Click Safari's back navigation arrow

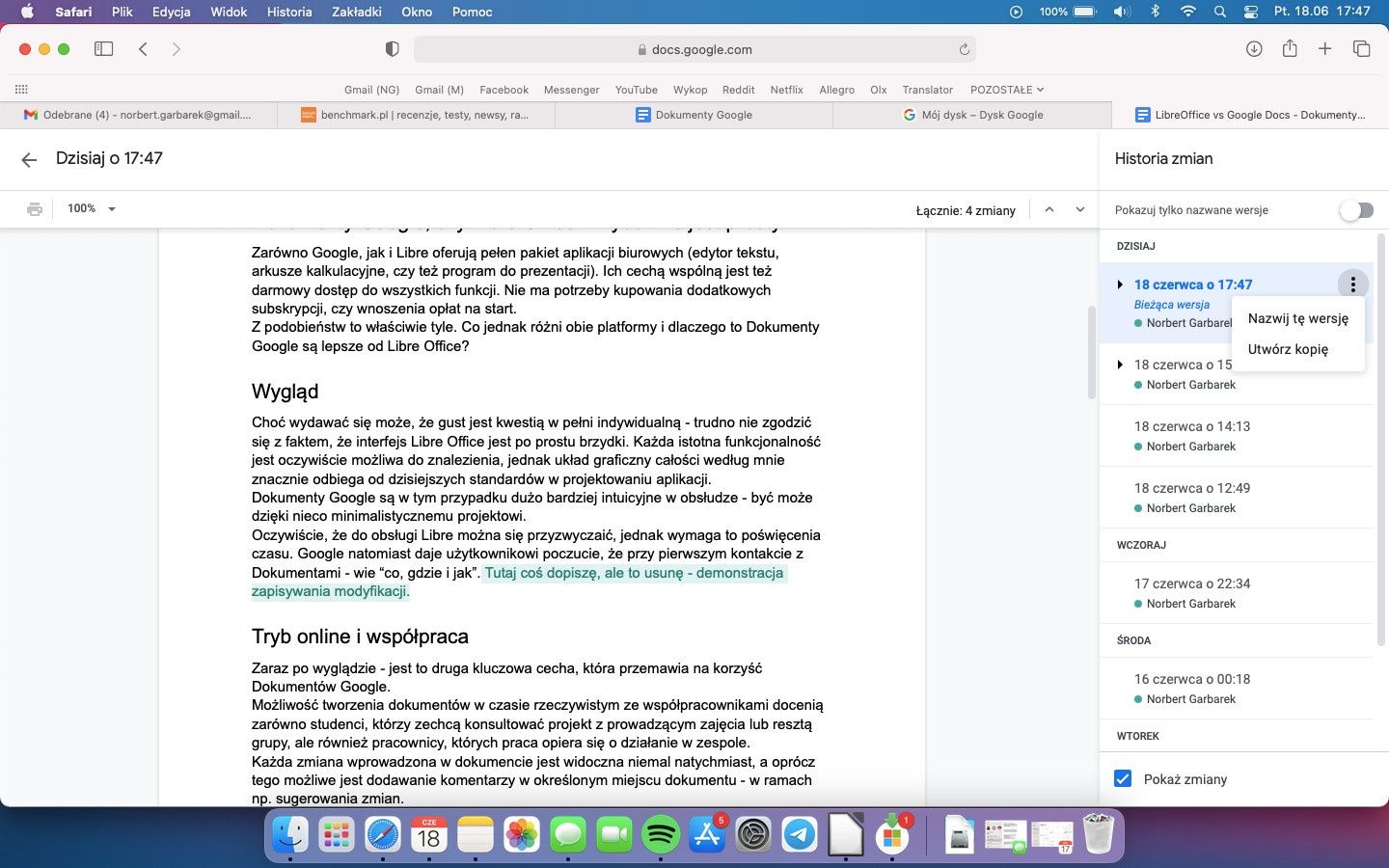click(143, 49)
